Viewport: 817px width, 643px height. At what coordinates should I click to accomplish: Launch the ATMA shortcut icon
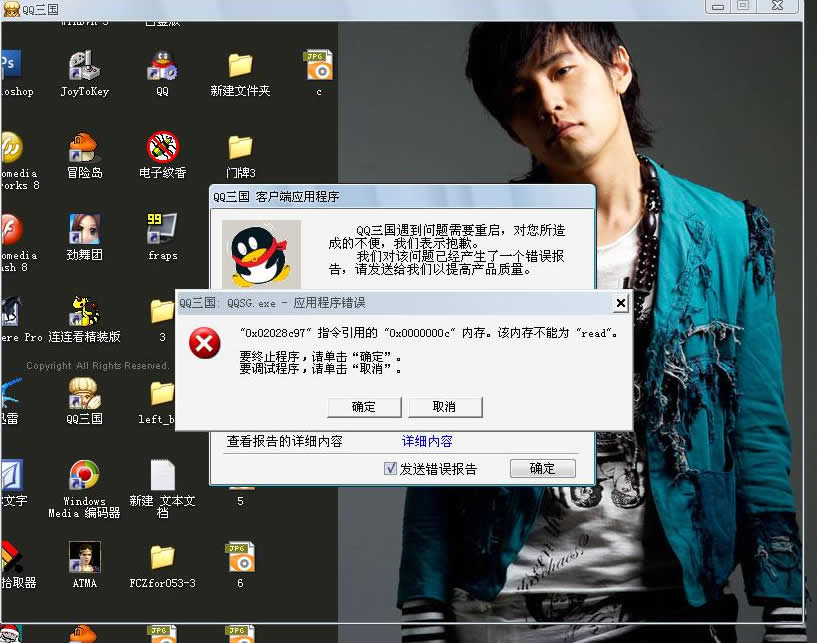(x=84, y=557)
